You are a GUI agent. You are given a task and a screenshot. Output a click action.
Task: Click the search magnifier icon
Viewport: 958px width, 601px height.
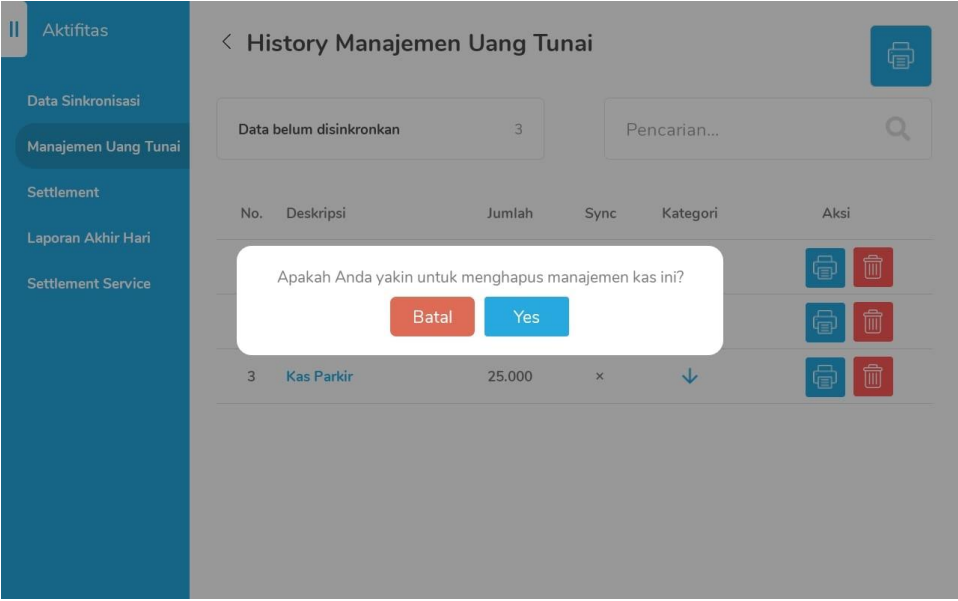coord(898,129)
